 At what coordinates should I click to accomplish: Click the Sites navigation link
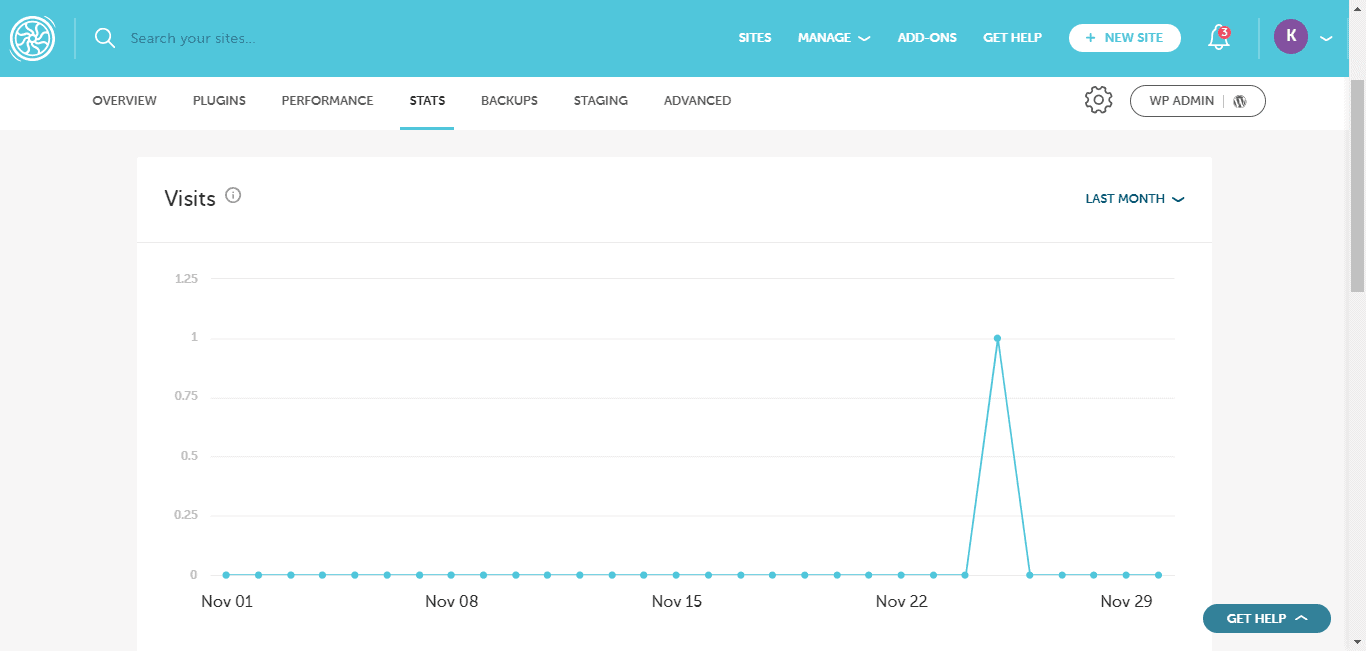pyautogui.click(x=755, y=38)
